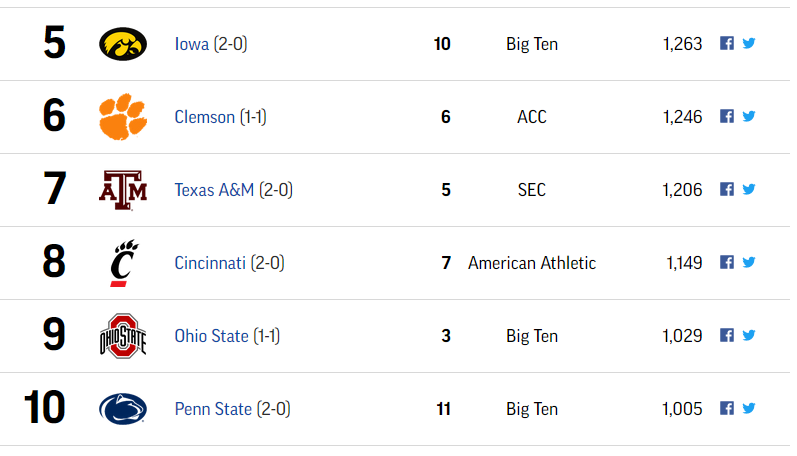Open the Ohio State team page
The width and height of the screenshot is (797, 456).
point(211,337)
